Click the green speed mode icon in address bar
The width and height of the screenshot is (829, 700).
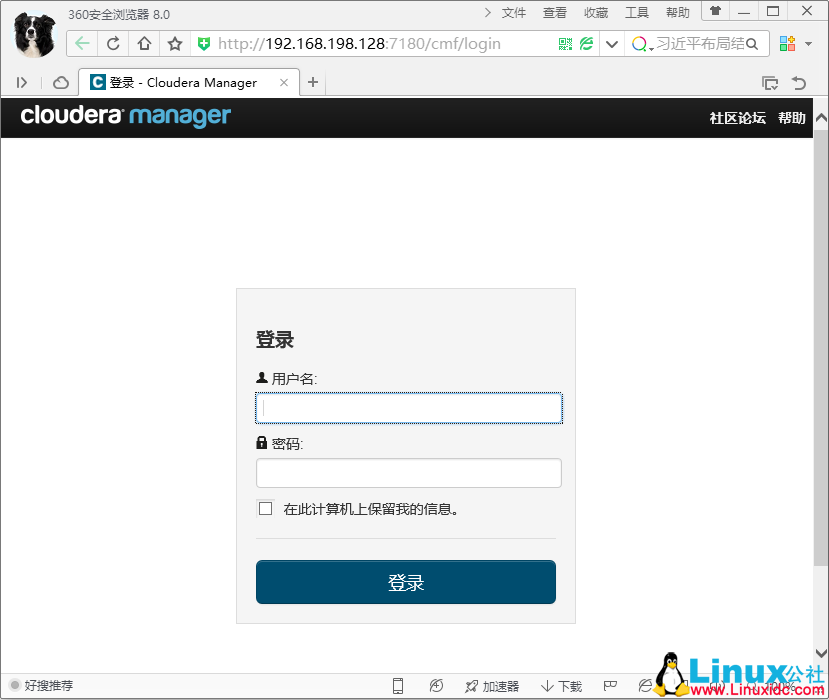(x=588, y=44)
